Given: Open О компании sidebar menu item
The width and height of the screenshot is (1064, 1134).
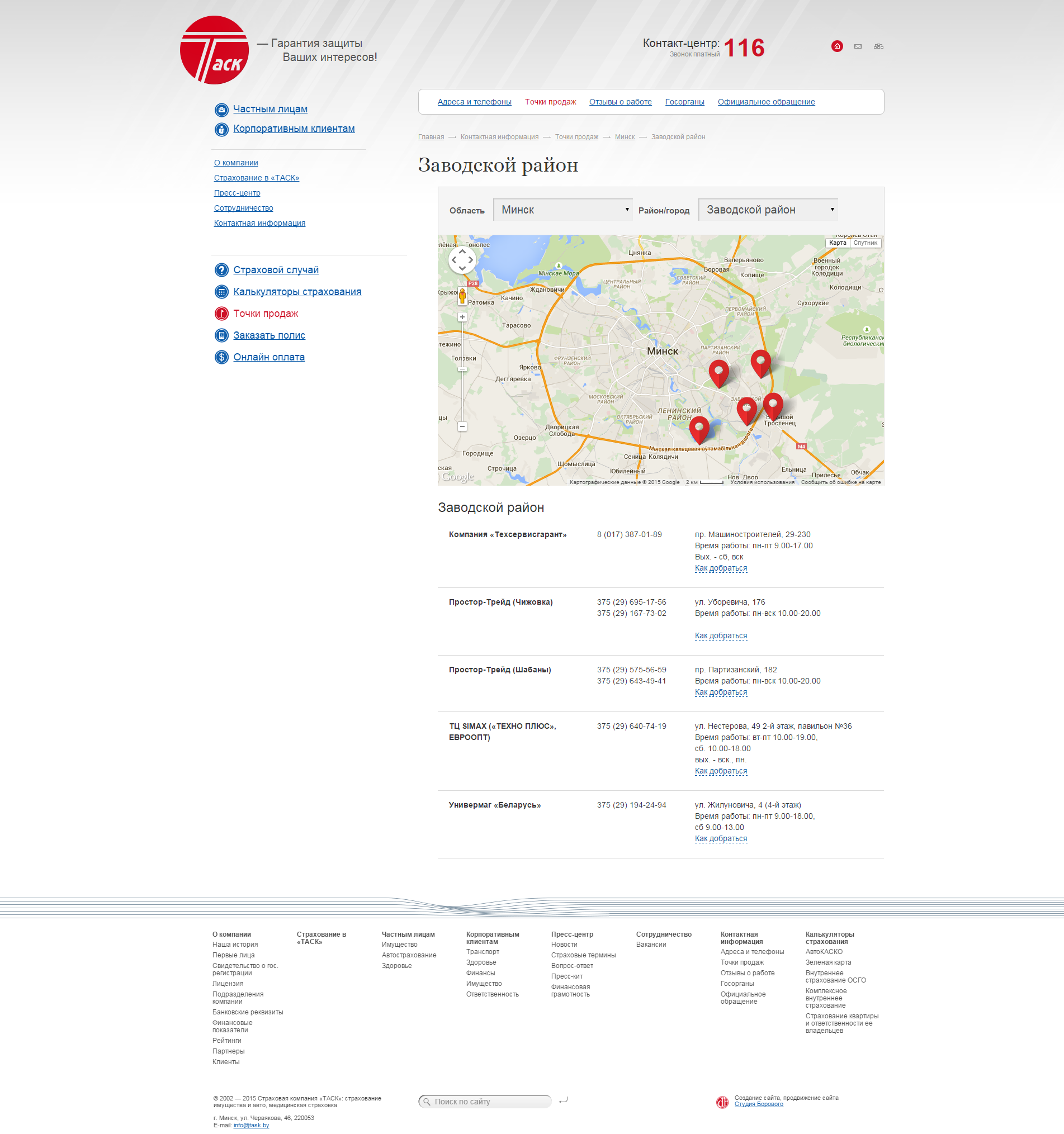Looking at the screenshot, I should pyautogui.click(x=235, y=163).
